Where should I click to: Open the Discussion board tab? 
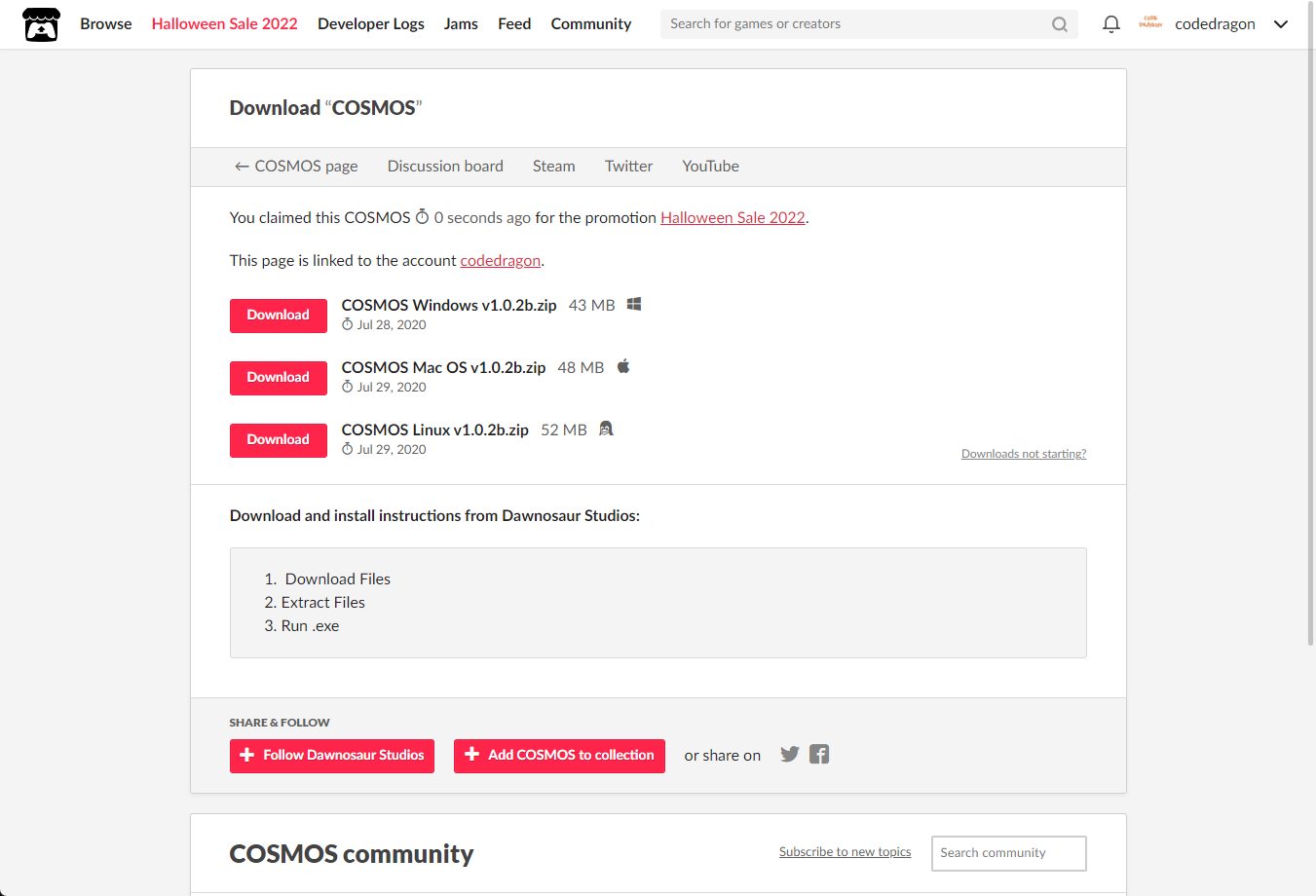pos(445,166)
